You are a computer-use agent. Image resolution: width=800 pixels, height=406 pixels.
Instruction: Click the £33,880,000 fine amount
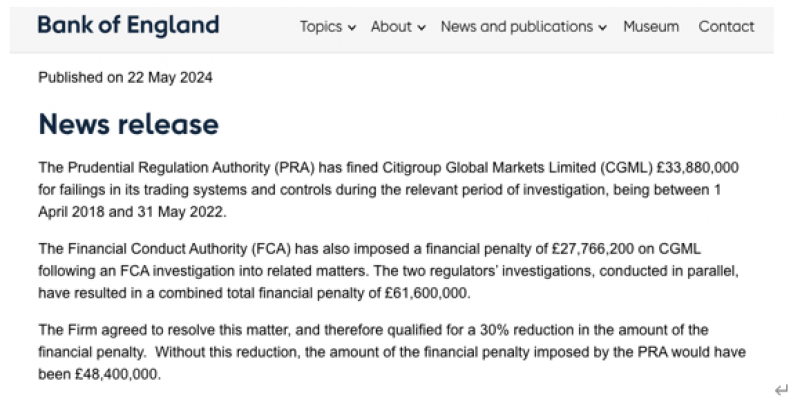697,168
